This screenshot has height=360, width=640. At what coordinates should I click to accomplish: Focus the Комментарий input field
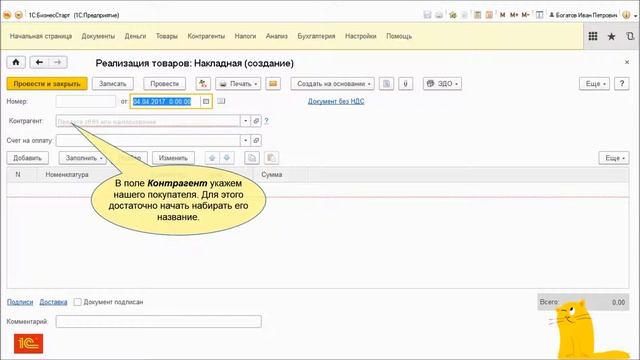(158, 322)
